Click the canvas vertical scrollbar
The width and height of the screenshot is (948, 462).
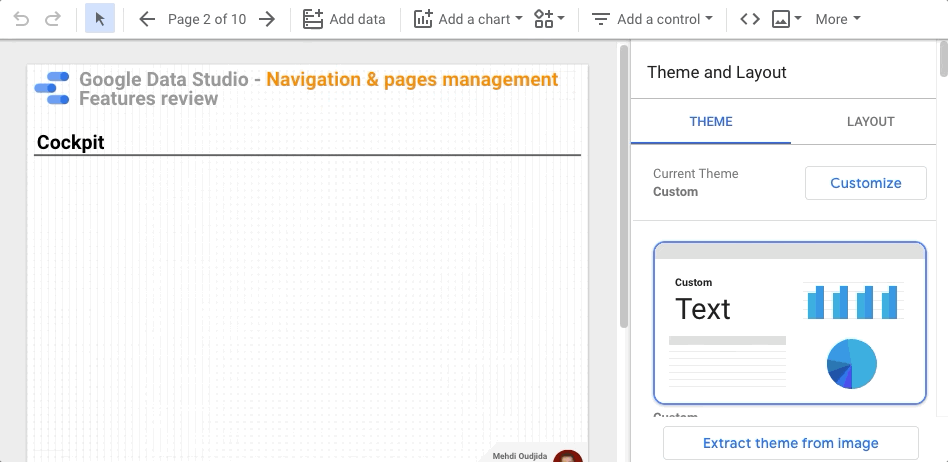pyautogui.click(x=624, y=186)
